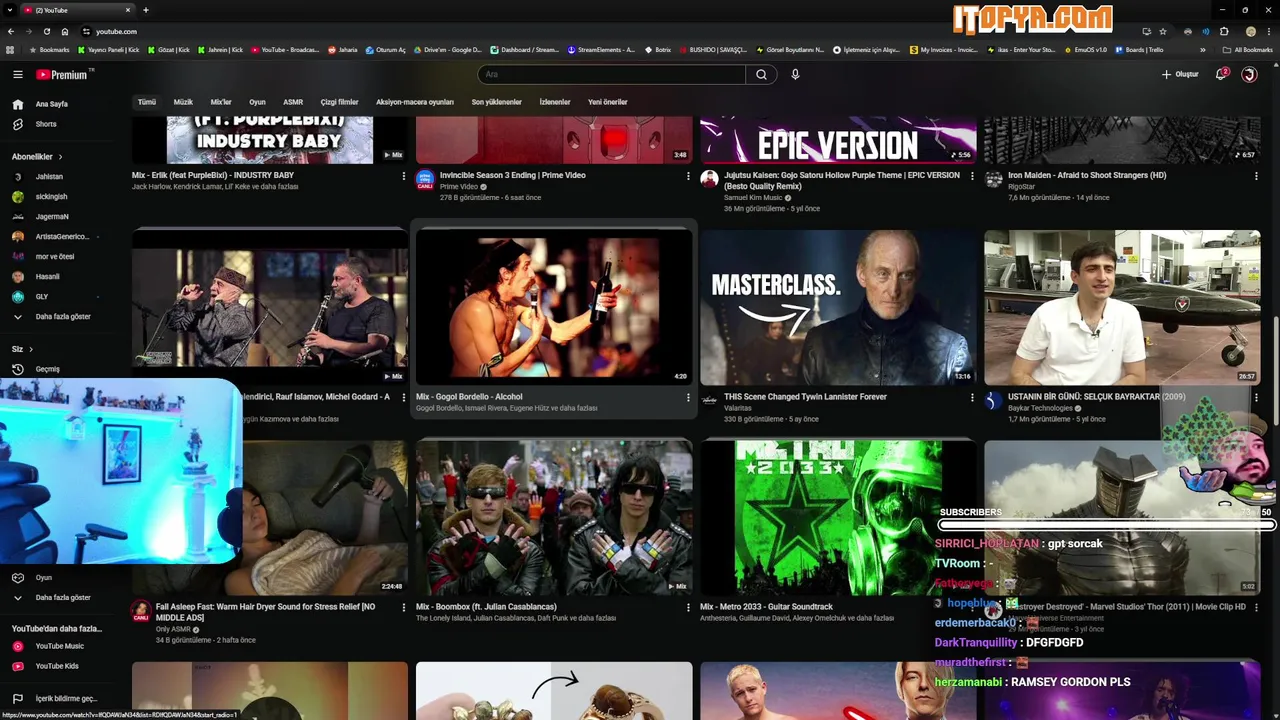Select Aksiyon-macera oyunları chip

tap(415, 102)
